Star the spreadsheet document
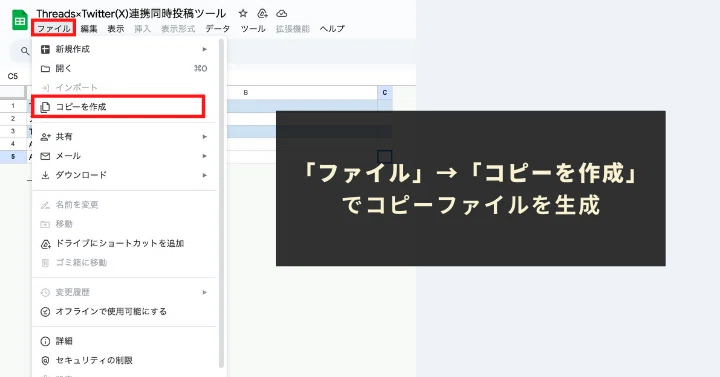Viewport: 720px width, 377px height. pyautogui.click(x=243, y=13)
